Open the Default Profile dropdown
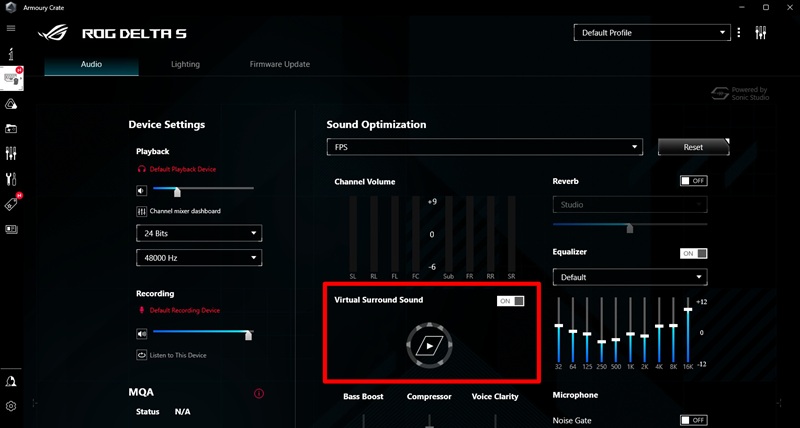800x428 pixels. tap(652, 33)
